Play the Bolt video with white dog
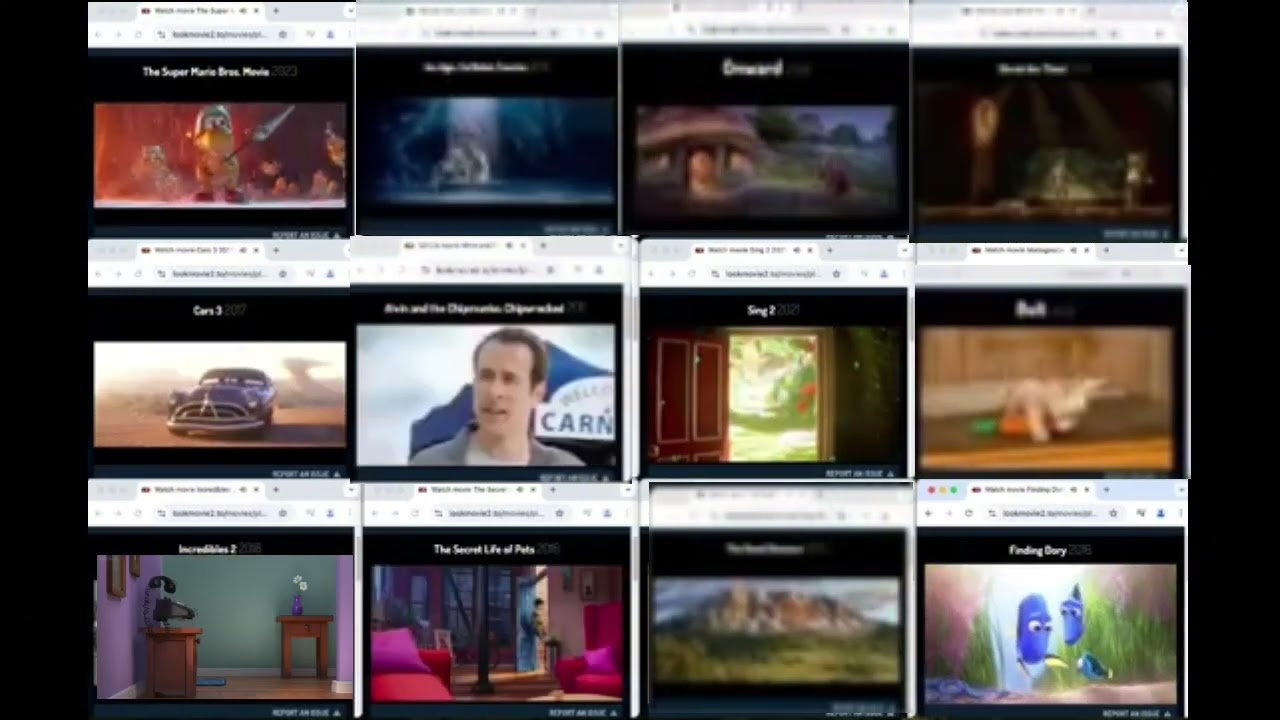1280x720 pixels. [x=1046, y=398]
